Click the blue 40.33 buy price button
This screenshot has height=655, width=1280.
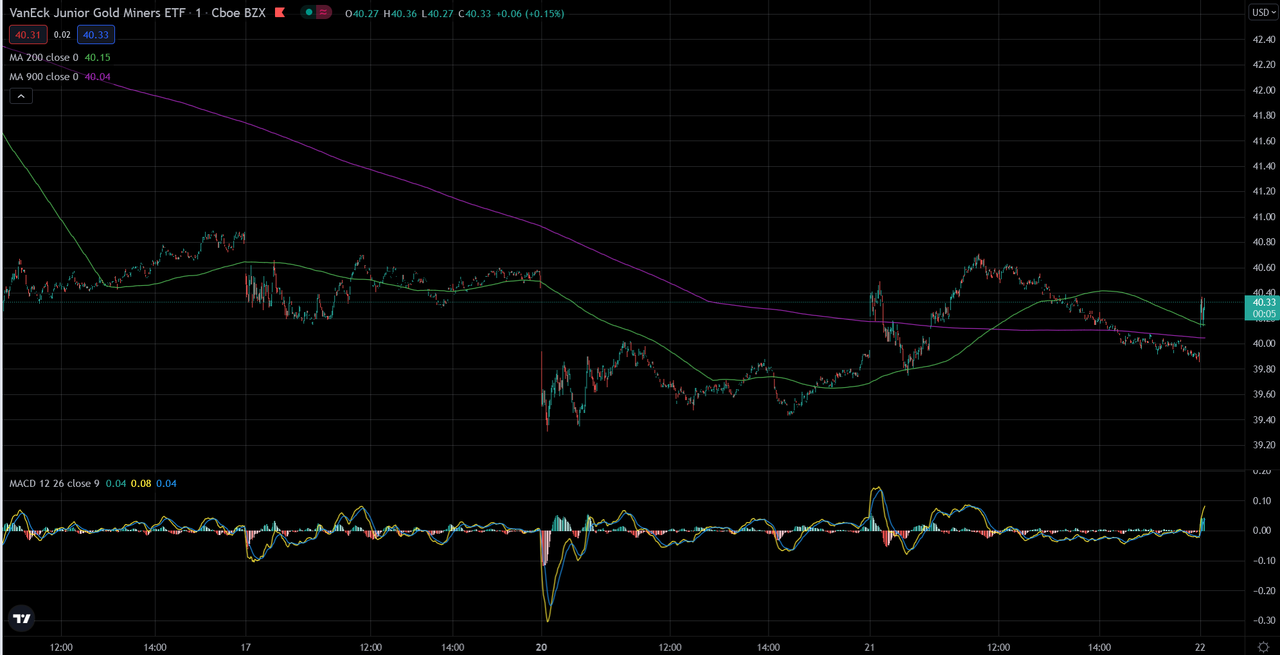point(96,34)
